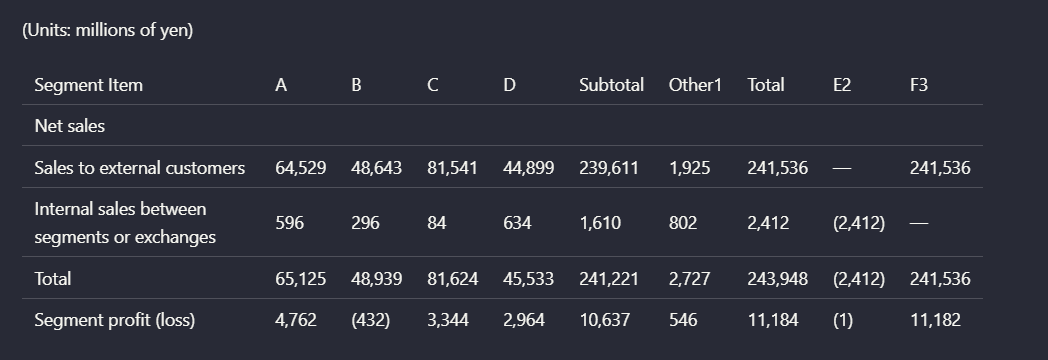
Task: Select the total profit 11,184
Action: tap(773, 320)
